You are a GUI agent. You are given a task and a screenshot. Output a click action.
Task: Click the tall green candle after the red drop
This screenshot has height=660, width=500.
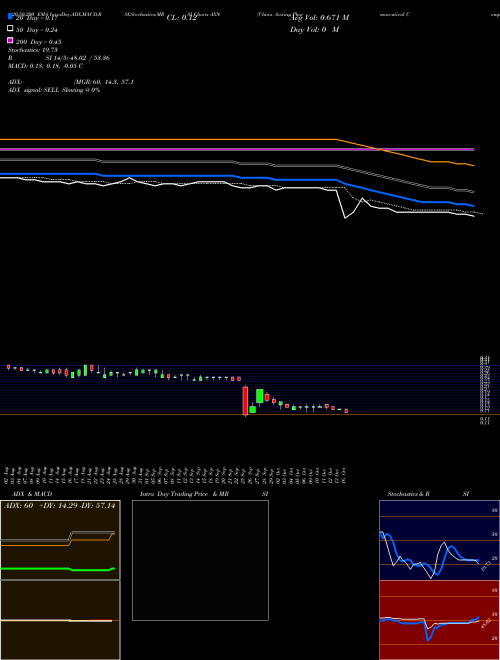[260, 396]
